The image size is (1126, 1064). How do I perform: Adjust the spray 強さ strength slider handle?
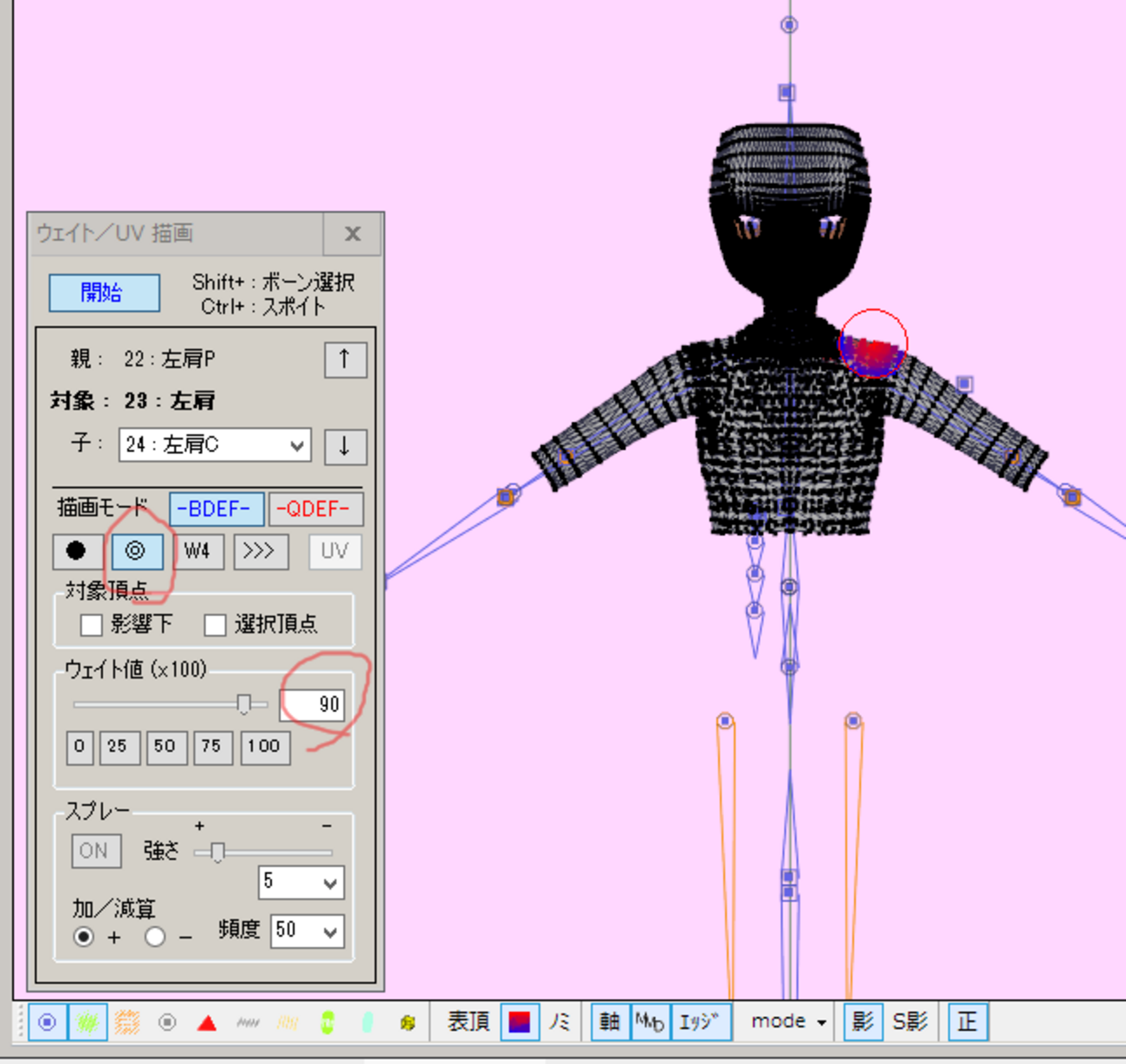(217, 853)
